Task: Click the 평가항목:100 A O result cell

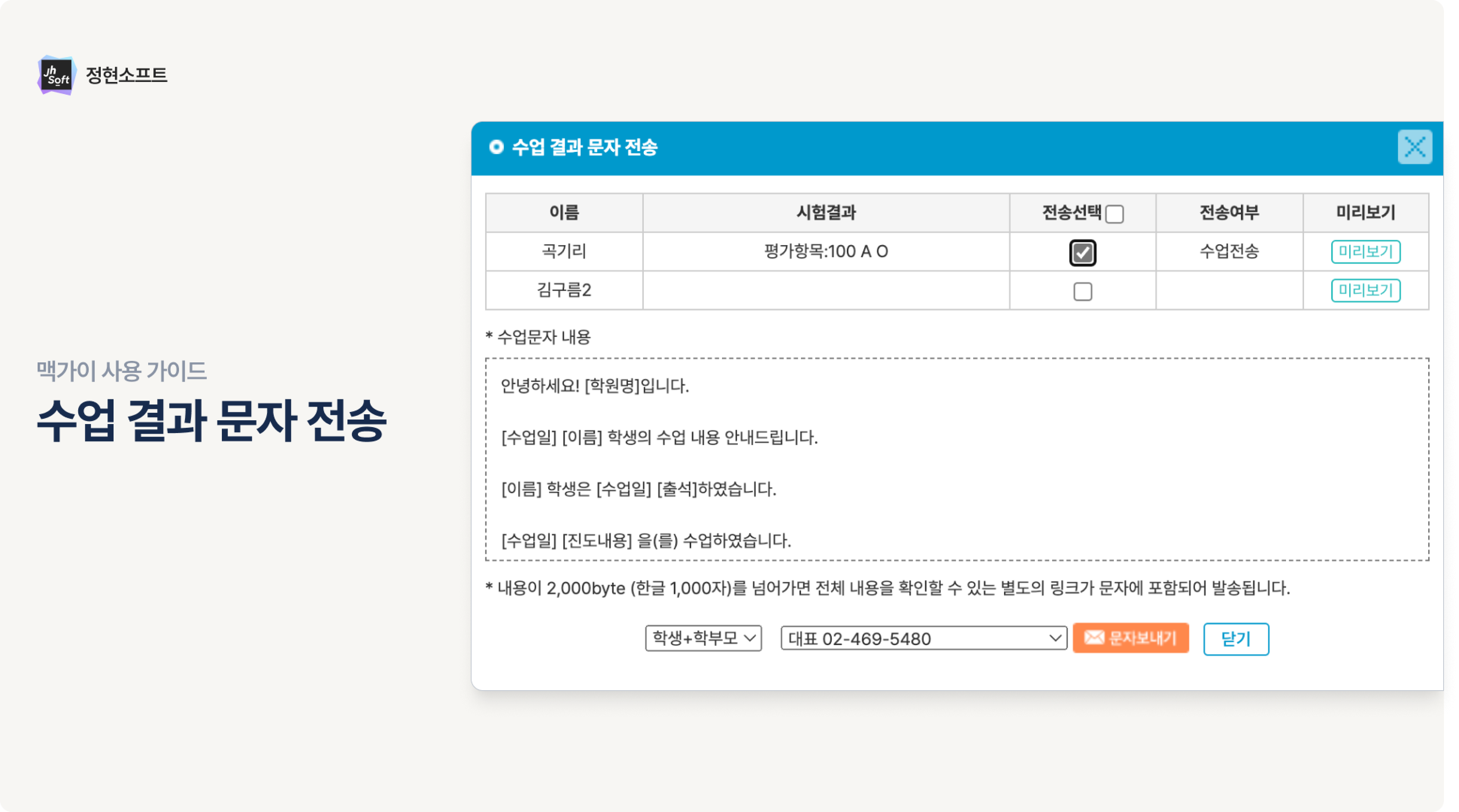Action: pyautogui.click(x=826, y=251)
